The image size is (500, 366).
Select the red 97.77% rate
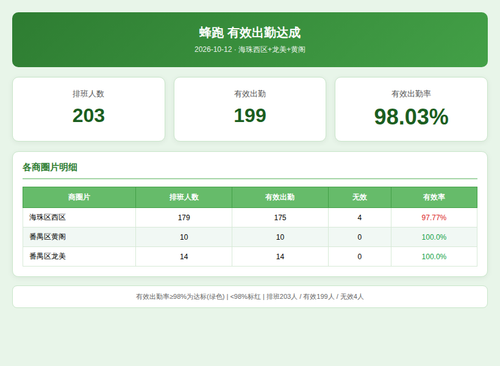(x=434, y=218)
